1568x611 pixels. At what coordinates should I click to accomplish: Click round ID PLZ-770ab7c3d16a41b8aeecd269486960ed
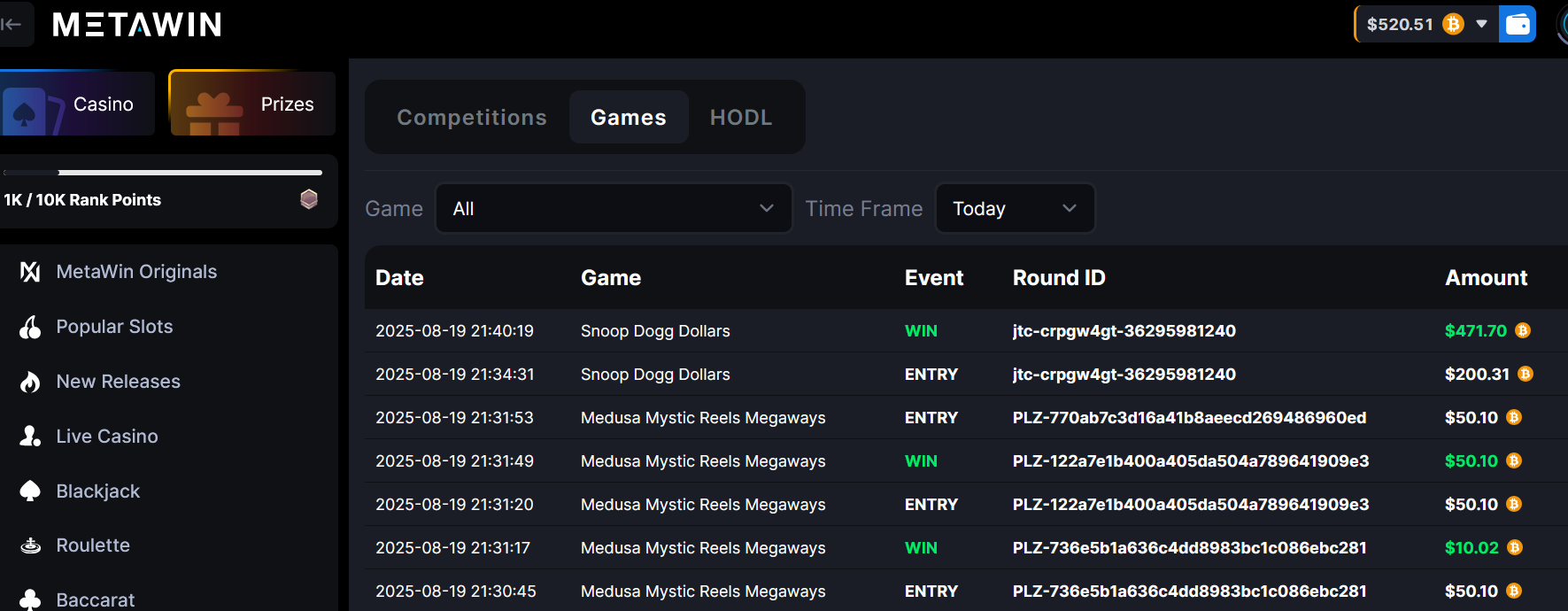(1189, 418)
